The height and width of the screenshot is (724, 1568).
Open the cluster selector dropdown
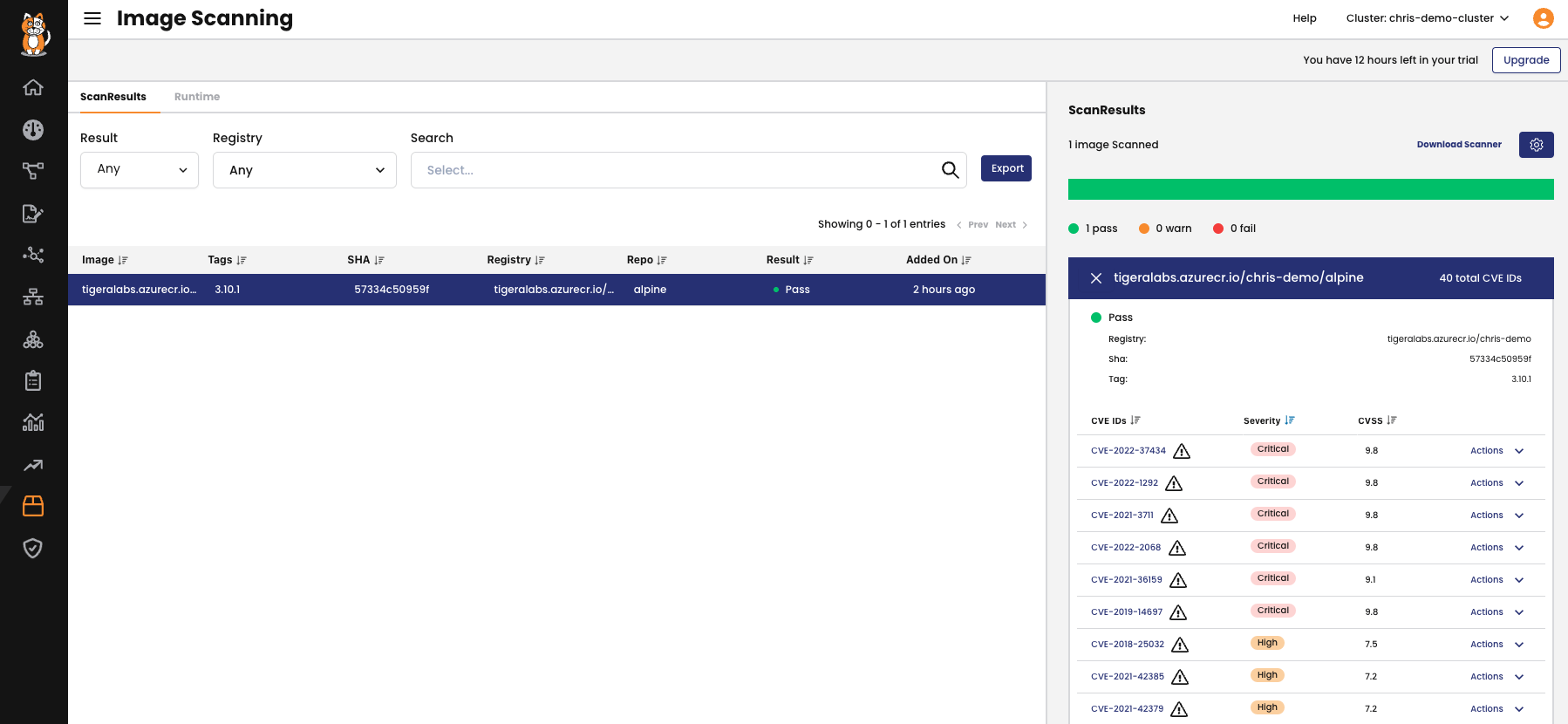click(1428, 18)
